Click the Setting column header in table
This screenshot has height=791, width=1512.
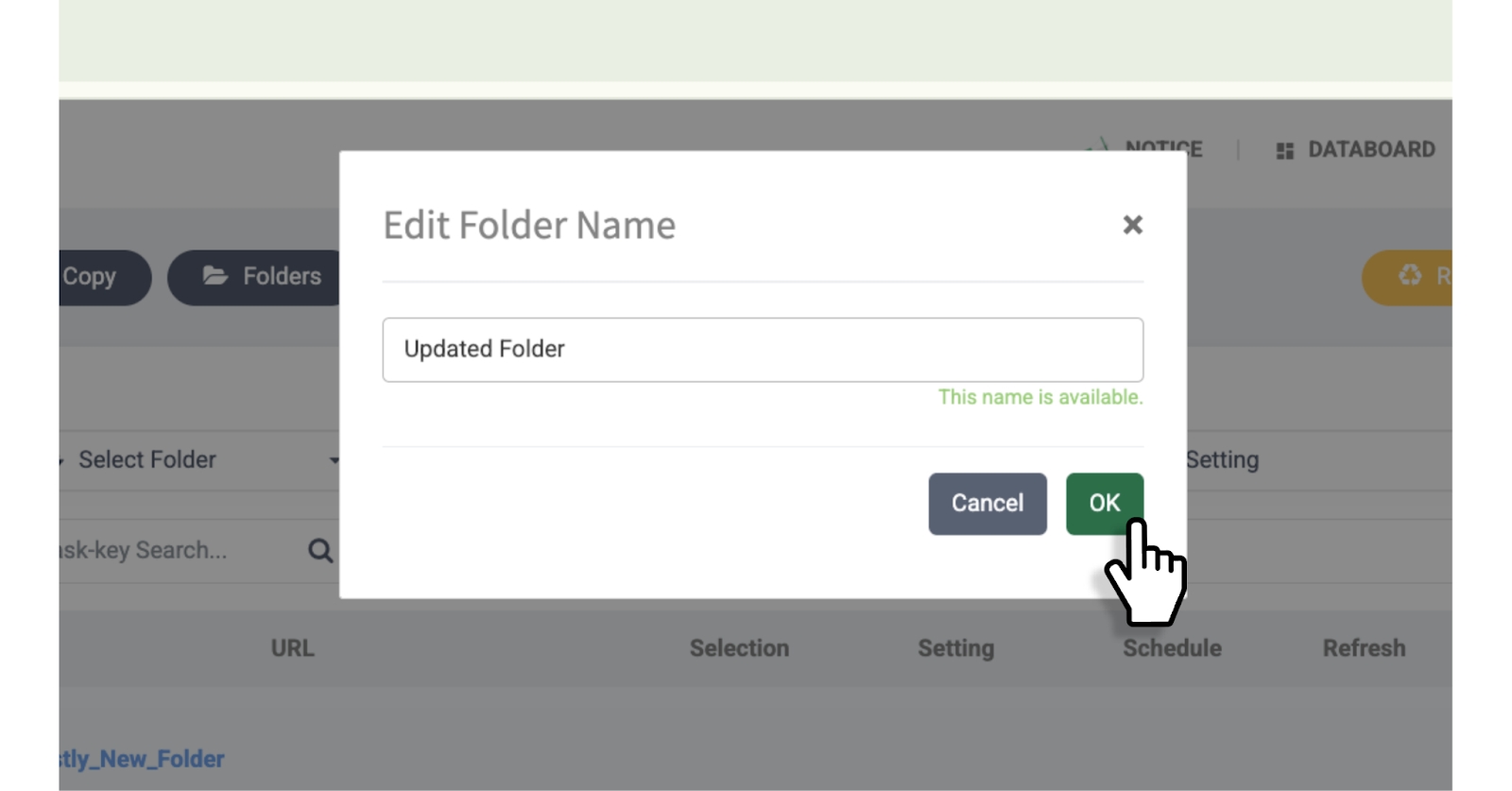point(955,648)
